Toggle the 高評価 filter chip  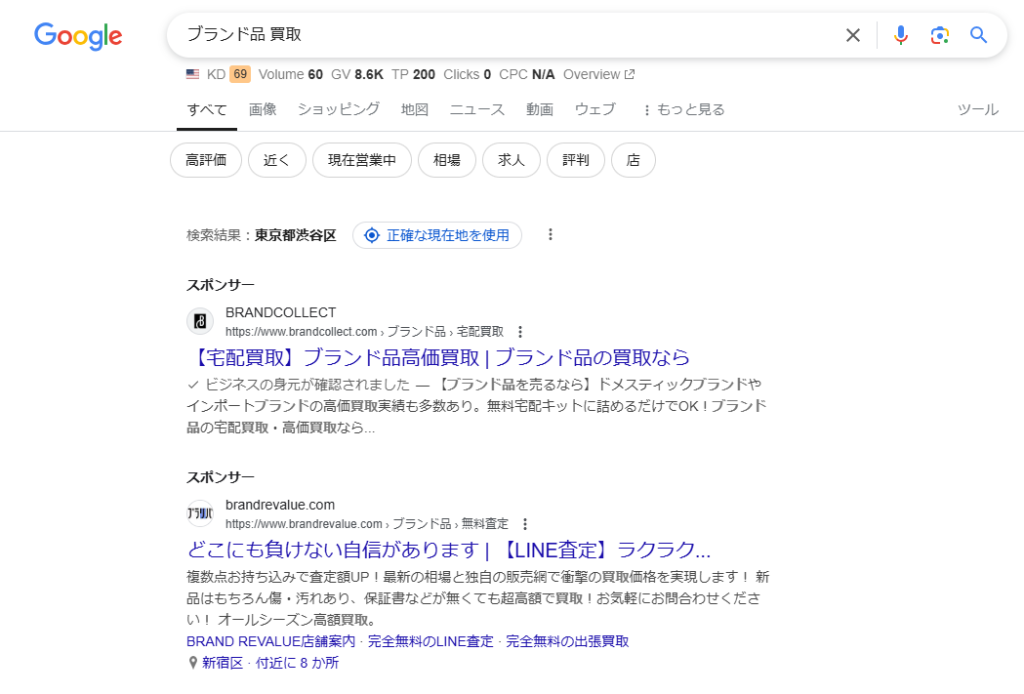coord(206,160)
